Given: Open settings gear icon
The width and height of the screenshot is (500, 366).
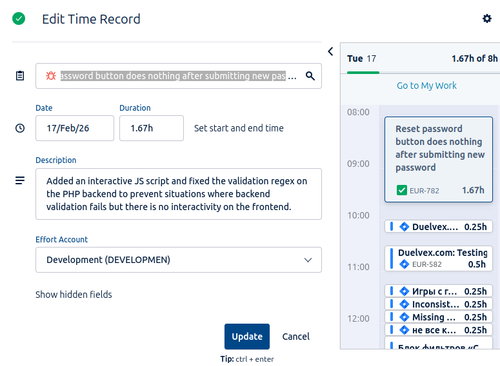Looking at the screenshot, I should [487, 18].
